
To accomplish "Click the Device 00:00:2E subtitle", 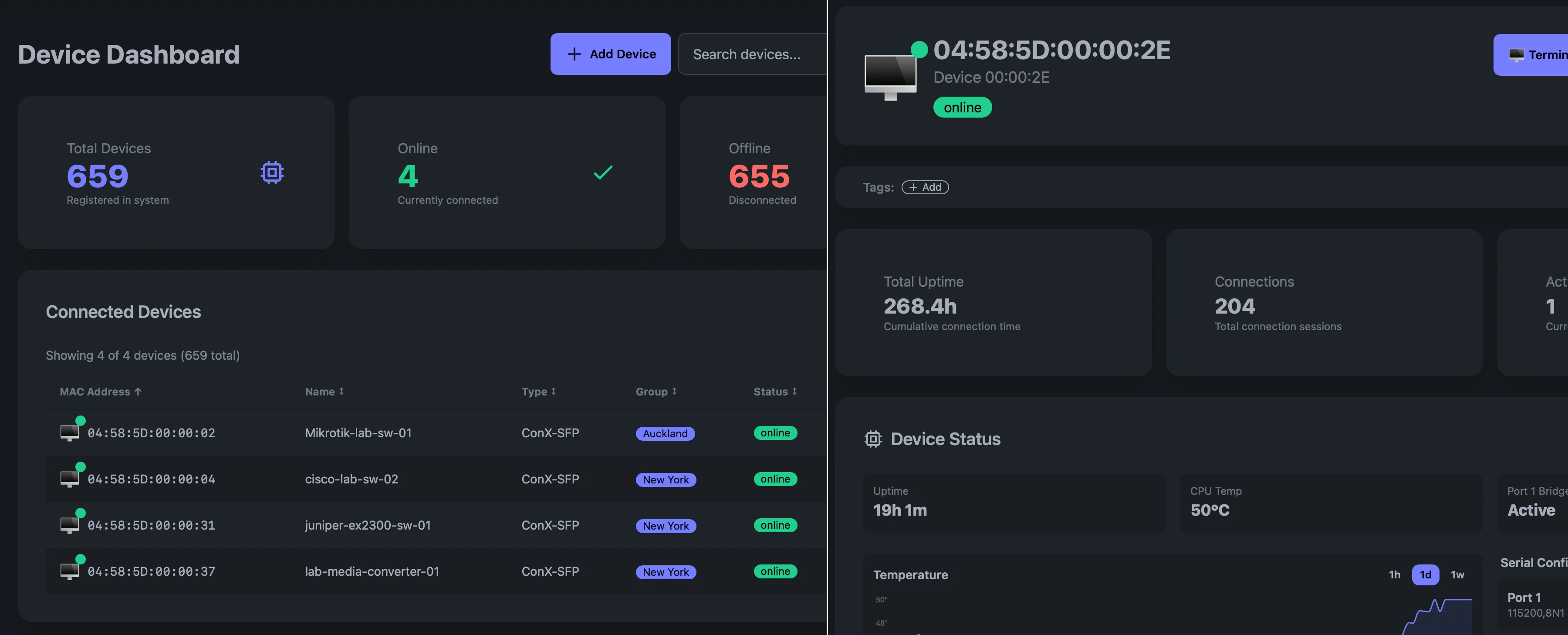I will (992, 78).
